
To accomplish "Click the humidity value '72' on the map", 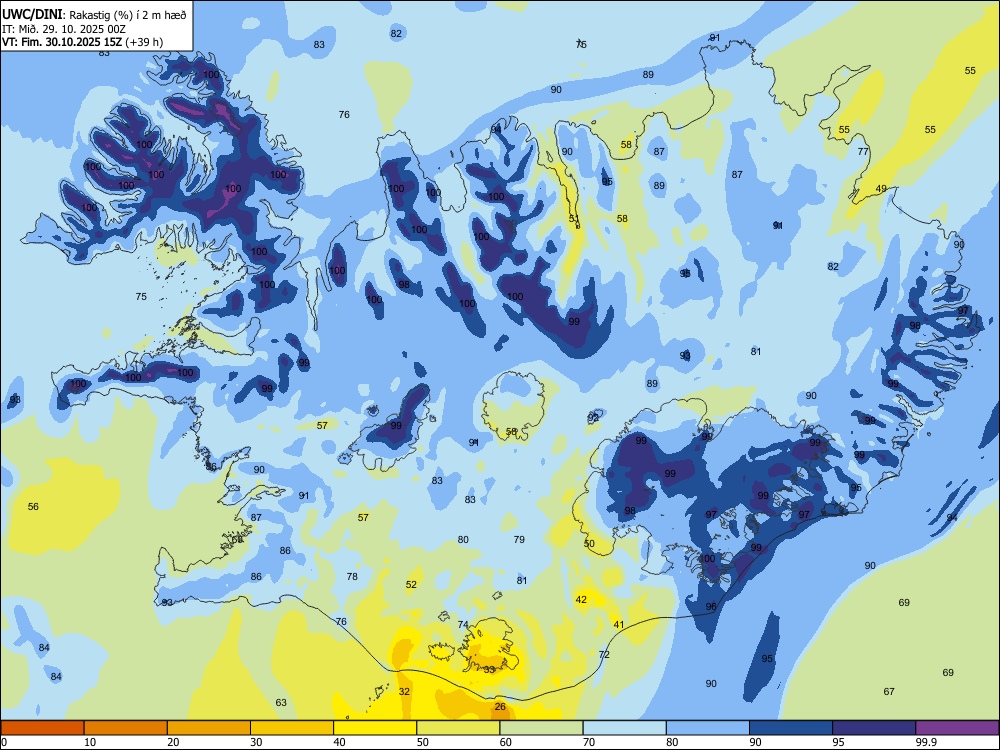I will click(x=605, y=654).
